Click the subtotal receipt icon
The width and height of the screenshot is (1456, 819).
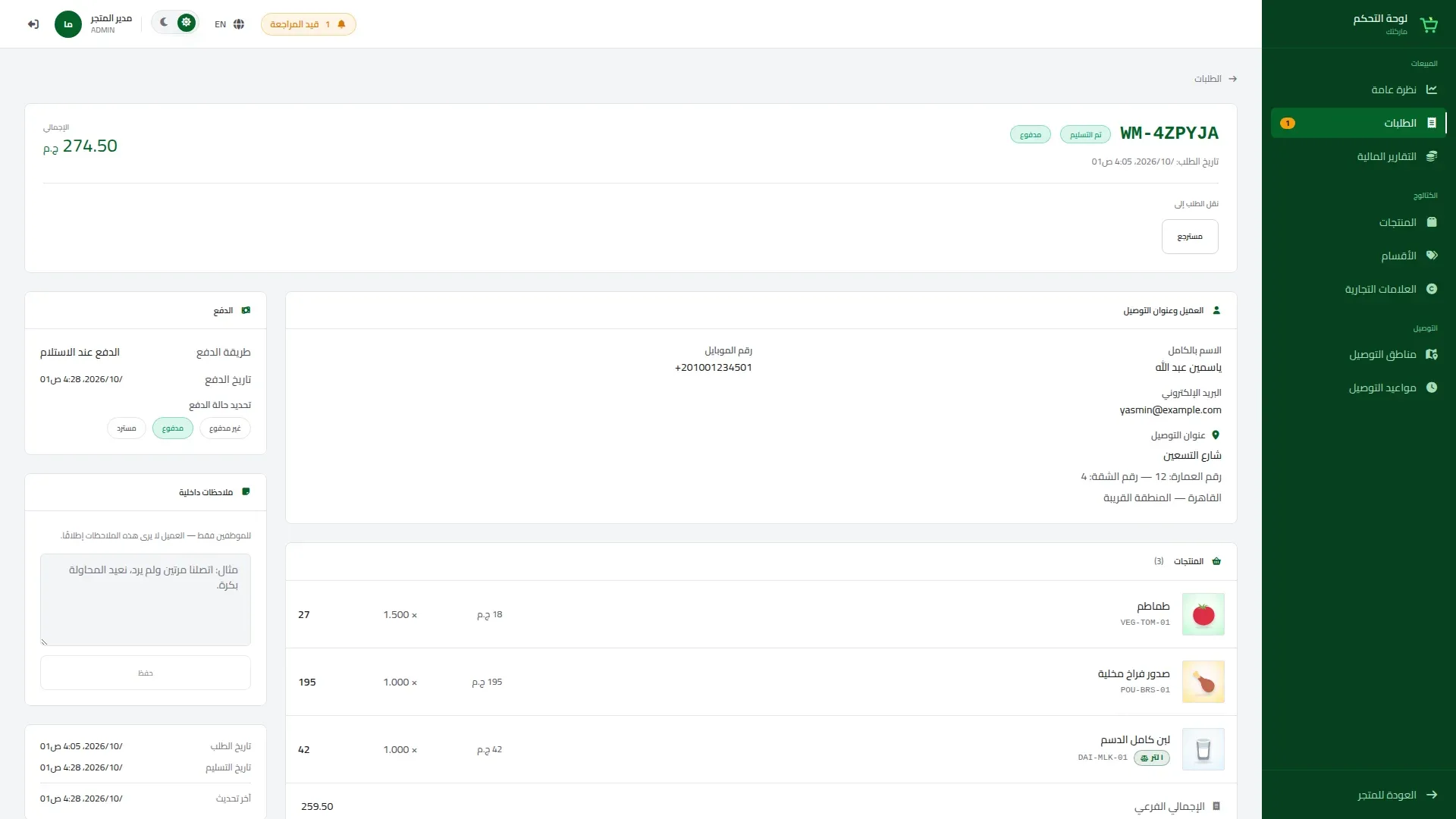[x=1216, y=806]
